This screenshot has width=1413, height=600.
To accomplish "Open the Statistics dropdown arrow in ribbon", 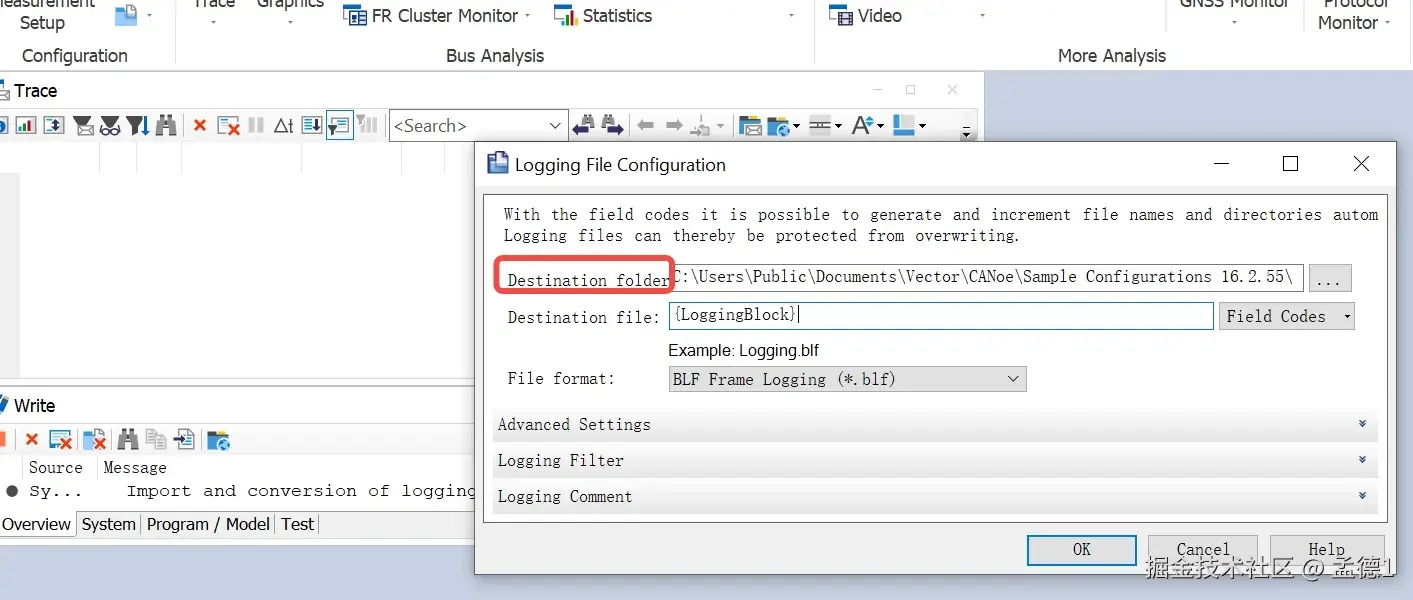I will pyautogui.click(x=792, y=16).
